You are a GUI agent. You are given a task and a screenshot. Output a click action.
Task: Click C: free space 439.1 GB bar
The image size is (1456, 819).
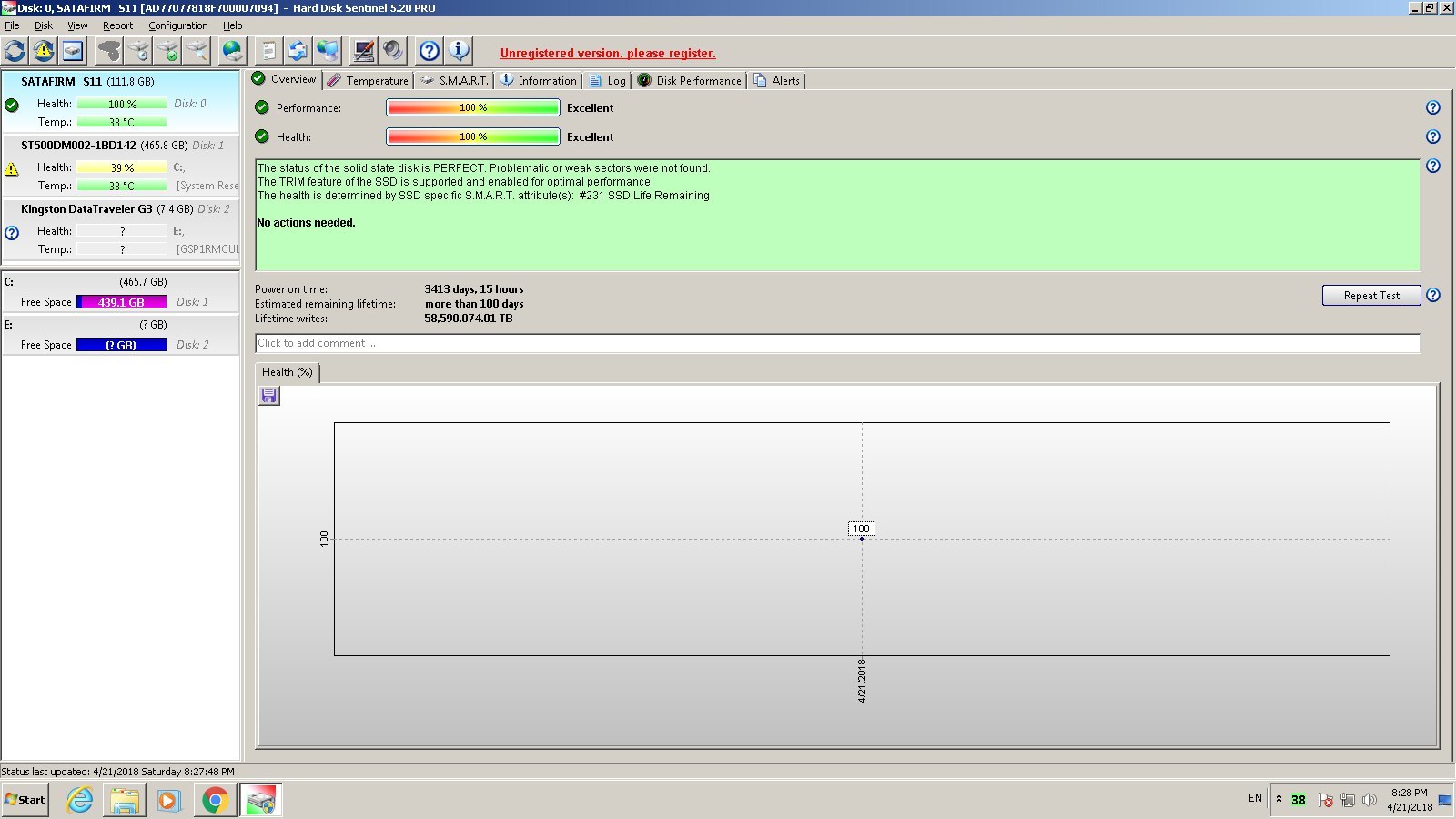click(122, 302)
